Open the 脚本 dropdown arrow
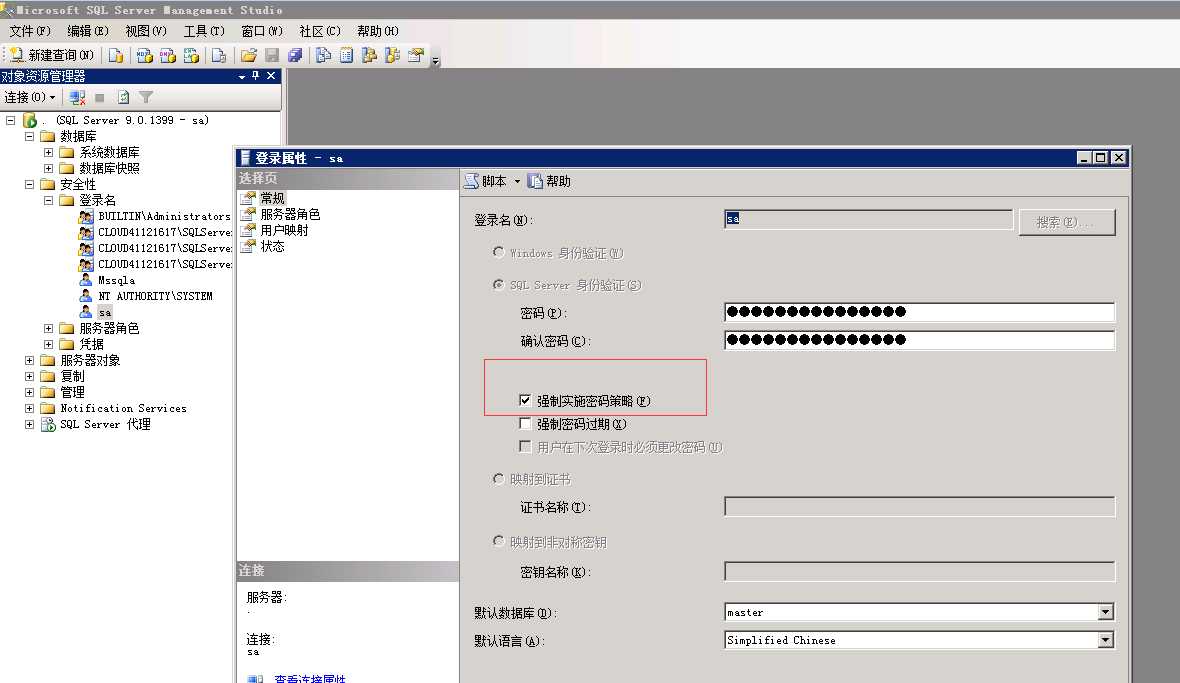1180x683 pixels. [517, 181]
